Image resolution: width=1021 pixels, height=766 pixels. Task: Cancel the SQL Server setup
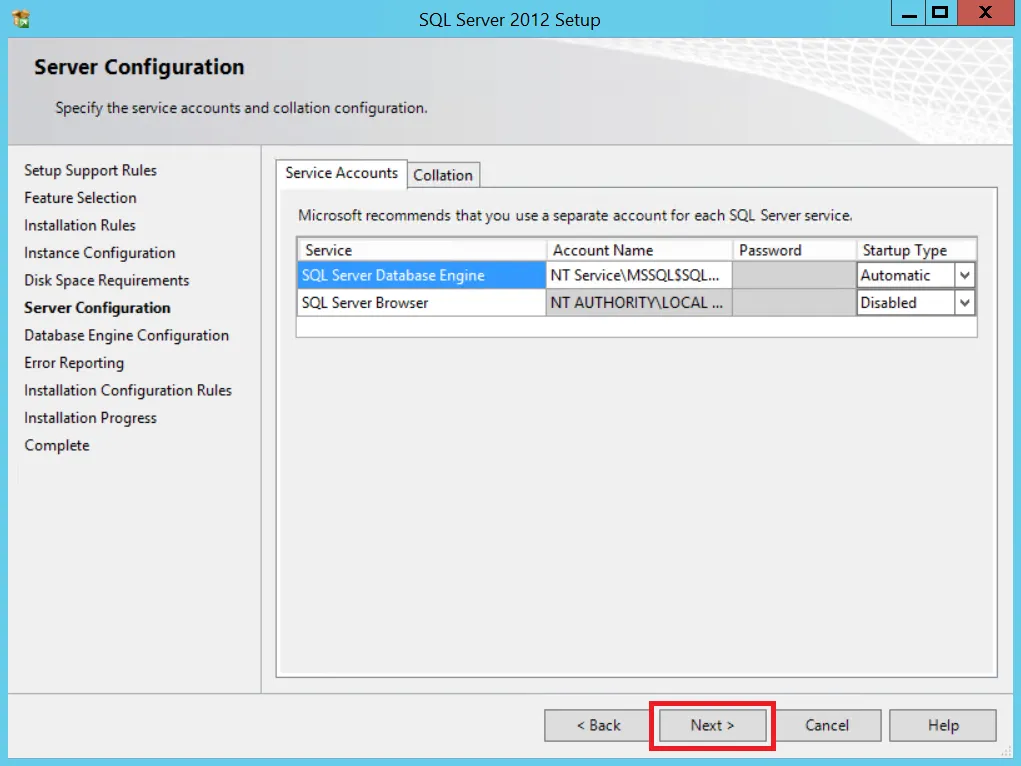pos(827,725)
